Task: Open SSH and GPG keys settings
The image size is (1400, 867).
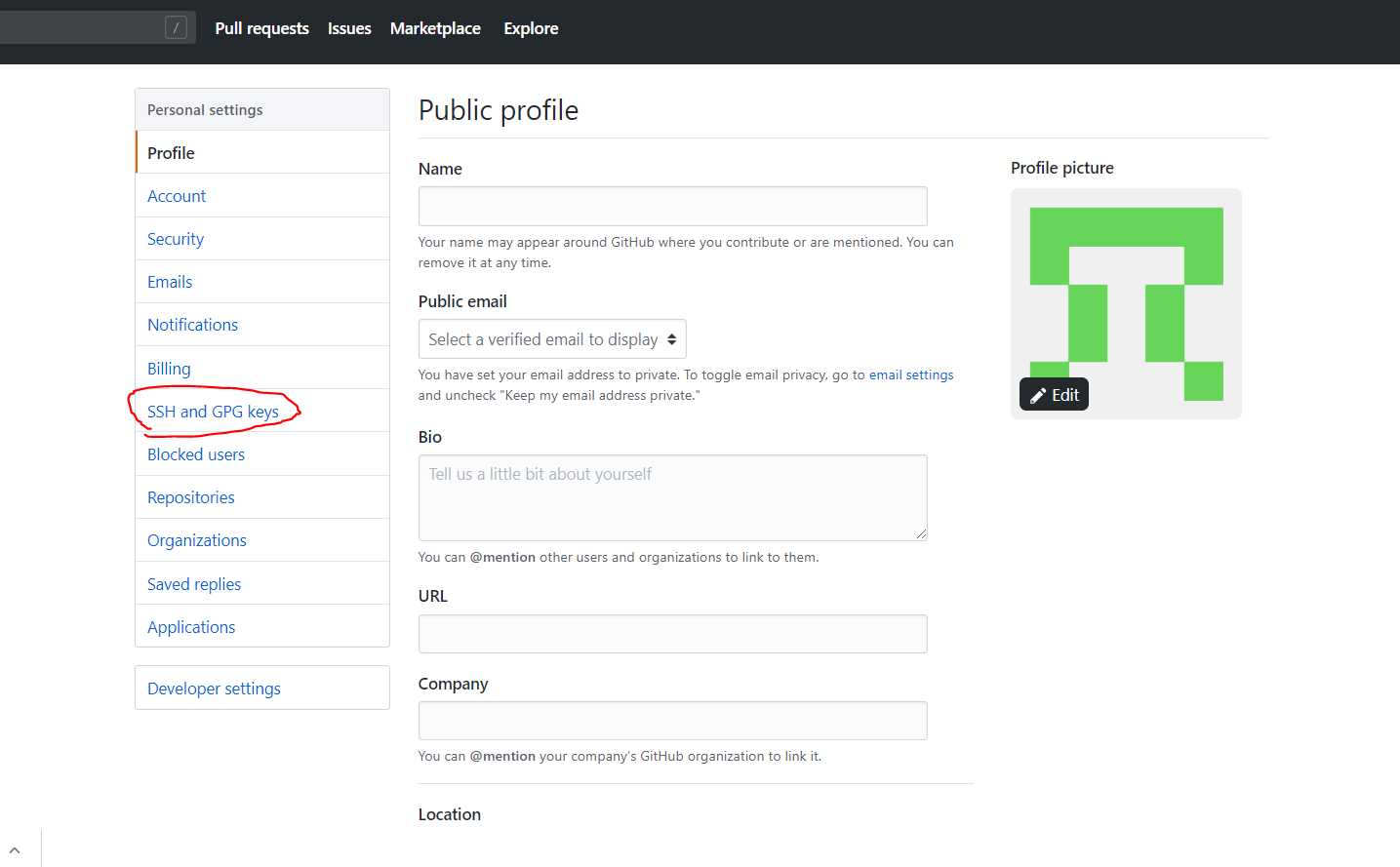Action: pos(262,411)
